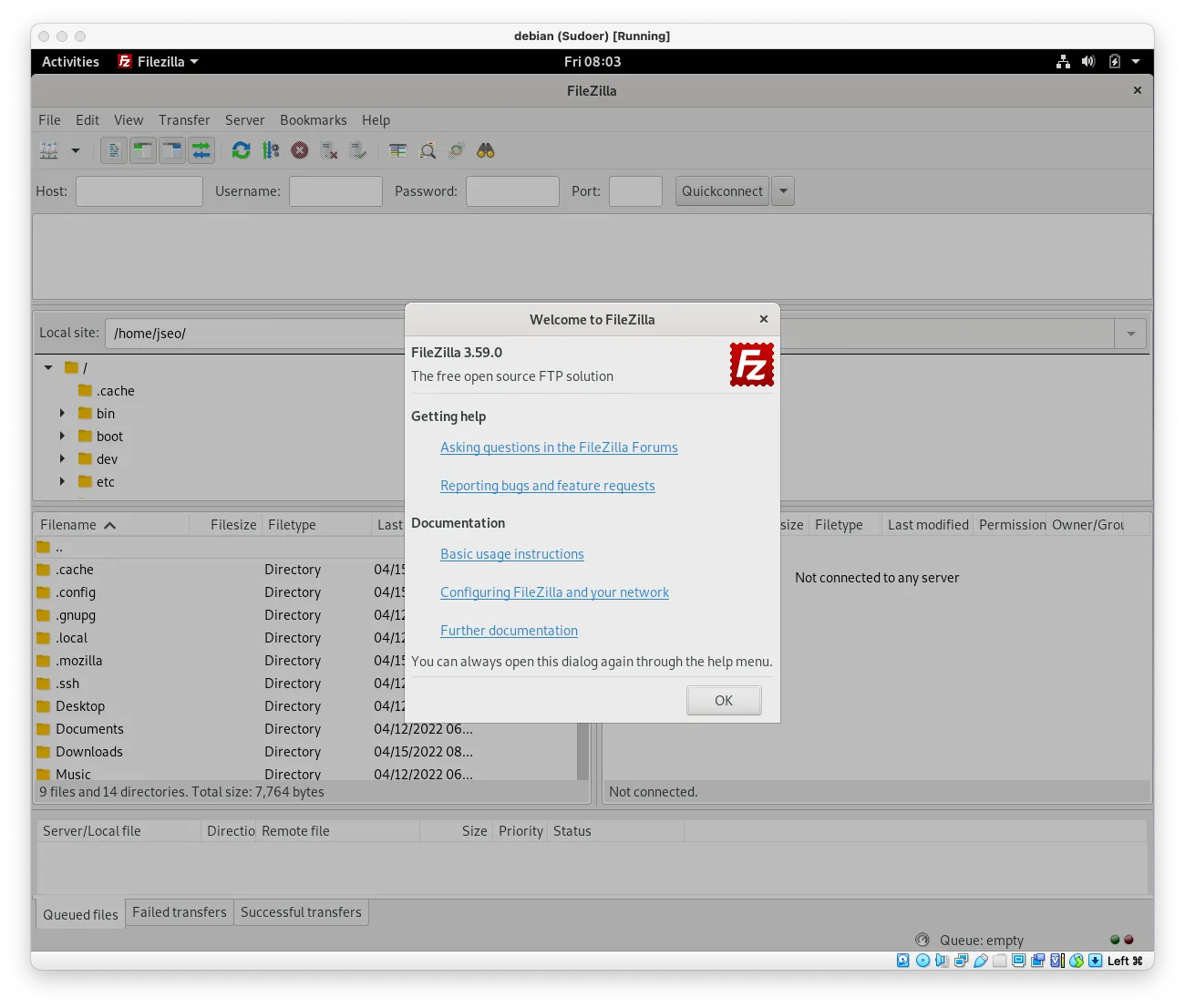Click the network icon in system tray
Image resolution: width=1185 pixels, height=1008 pixels.
coord(1063,62)
